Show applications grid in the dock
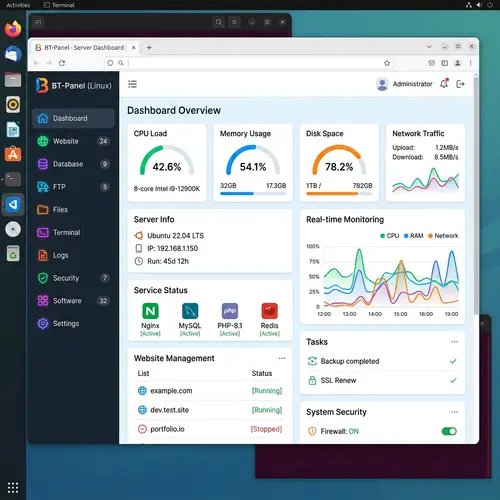This screenshot has width=500, height=500. [13, 488]
